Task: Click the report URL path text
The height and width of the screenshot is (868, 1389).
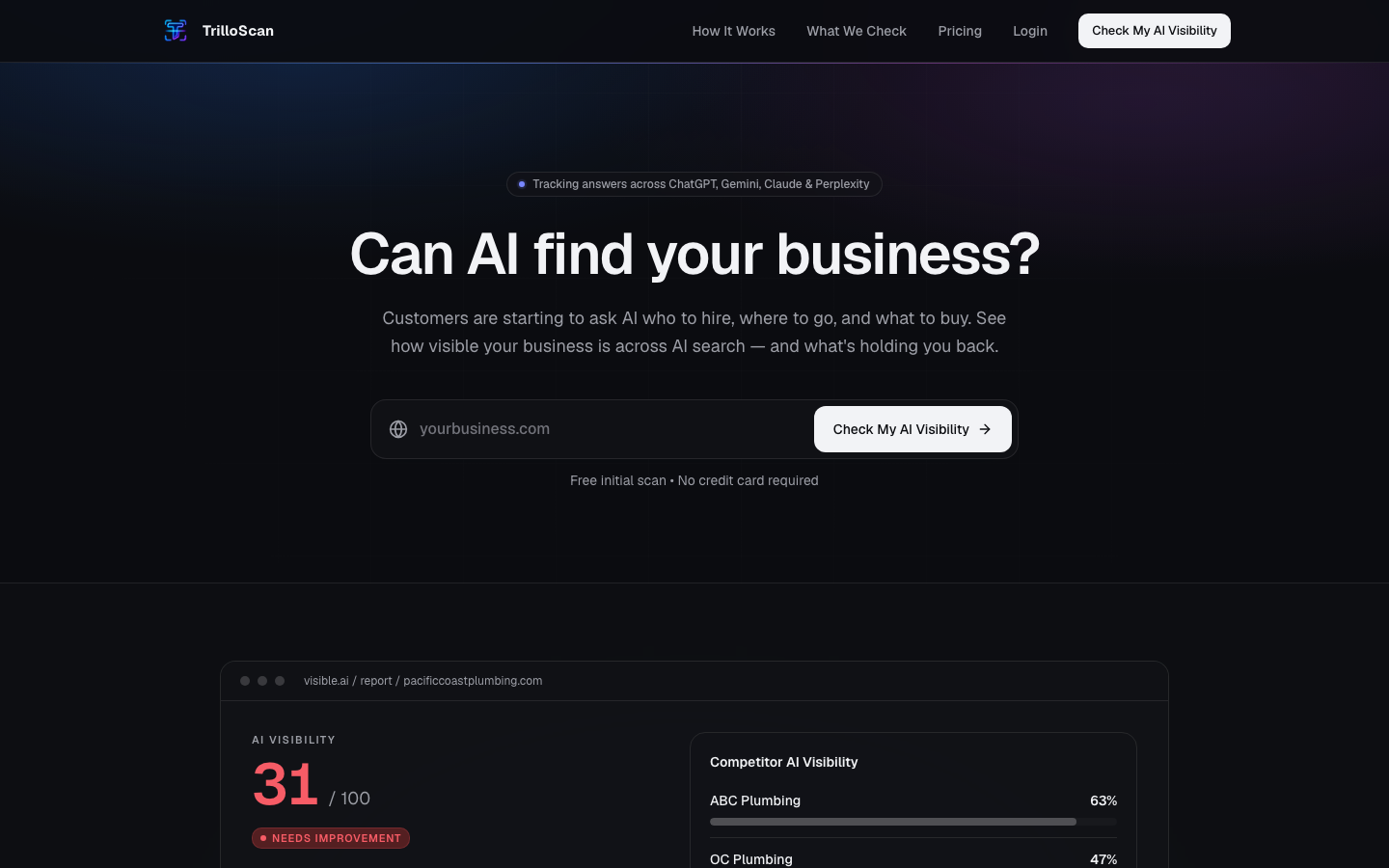Action: pos(422,681)
